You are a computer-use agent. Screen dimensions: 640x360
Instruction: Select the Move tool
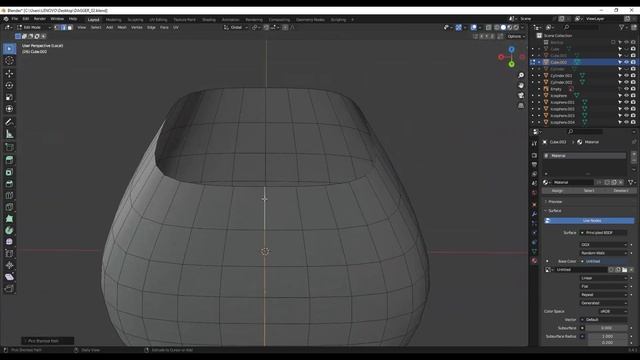pos(9,73)
